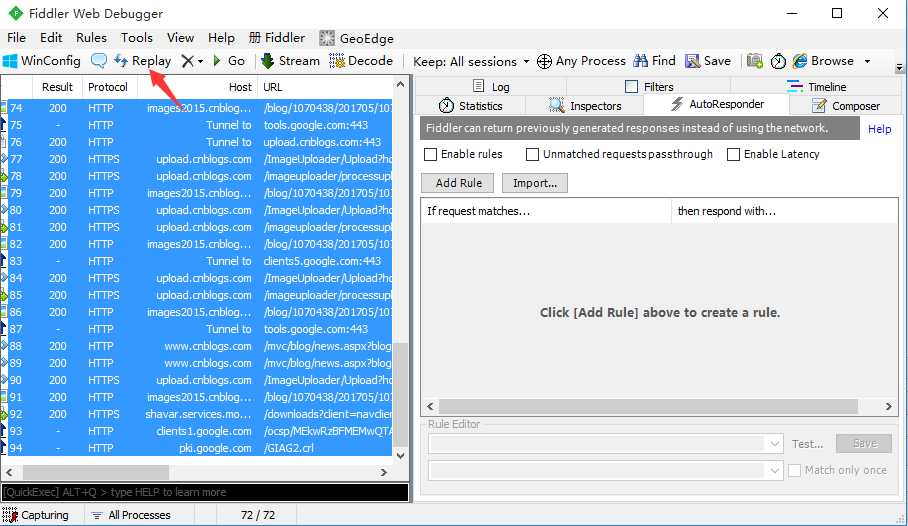The image size is (908, 526).
Task: Select session 75 tools.google.com:443
Action: click(x=197, y=125)
